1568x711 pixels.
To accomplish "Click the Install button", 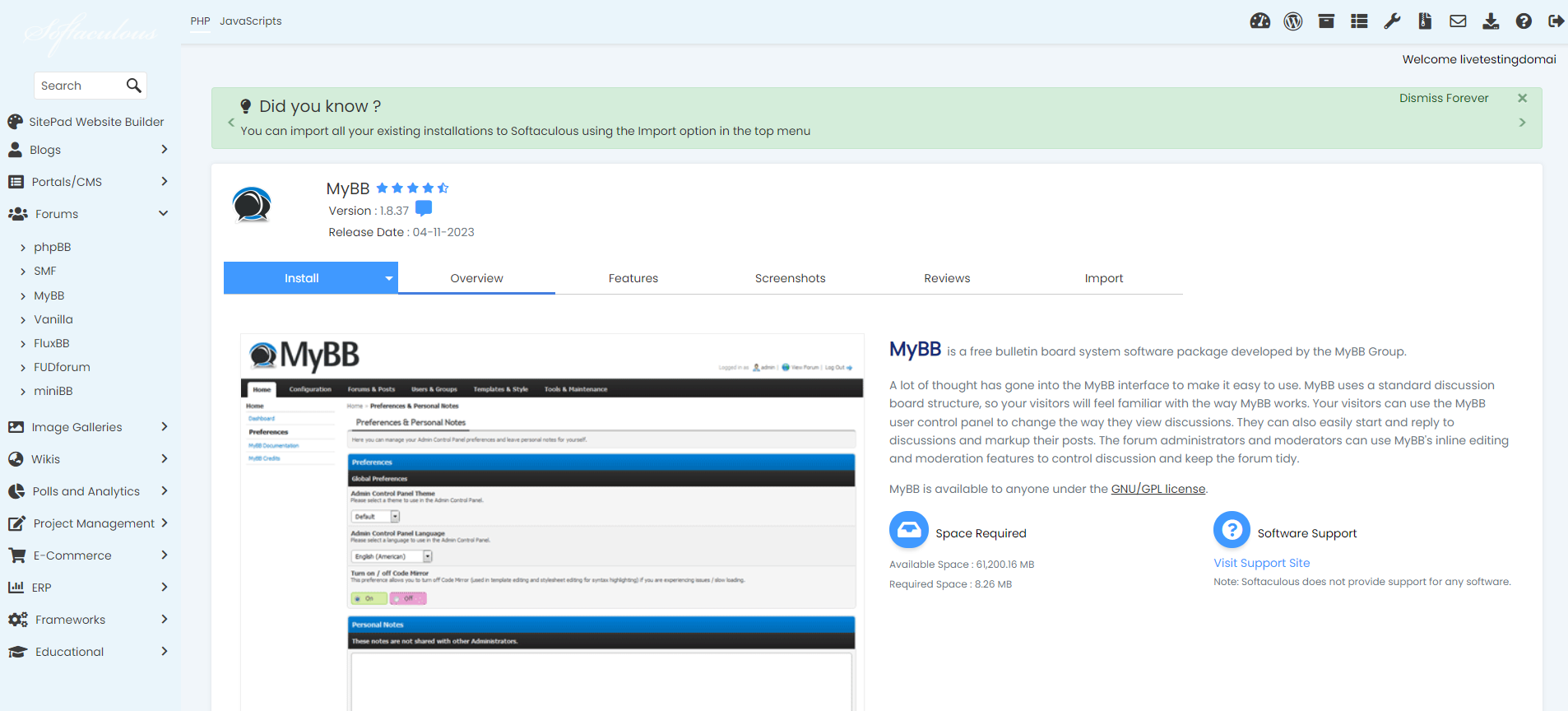I will pos(301,278).
